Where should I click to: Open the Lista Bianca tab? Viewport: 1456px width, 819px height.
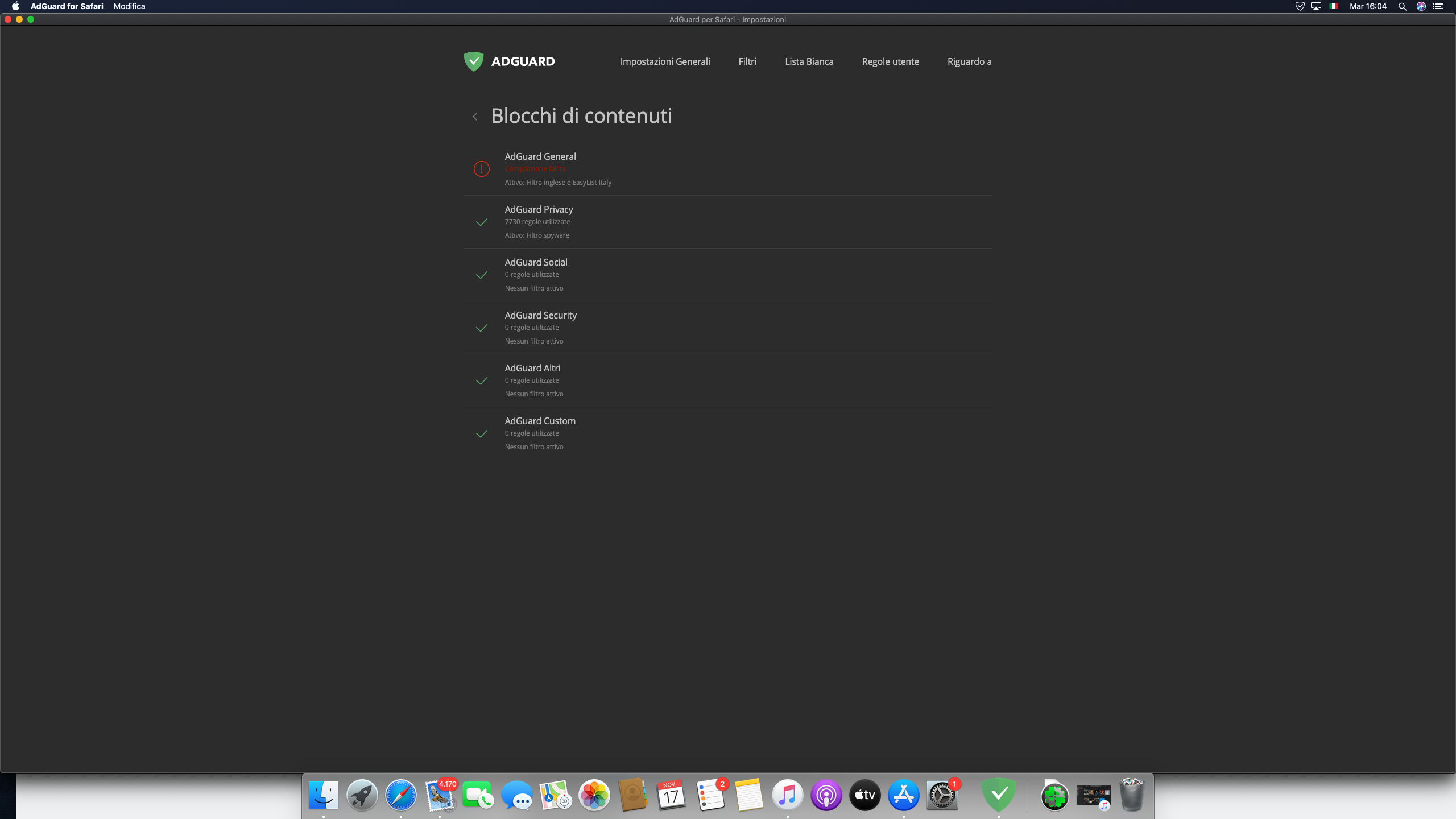809,61
